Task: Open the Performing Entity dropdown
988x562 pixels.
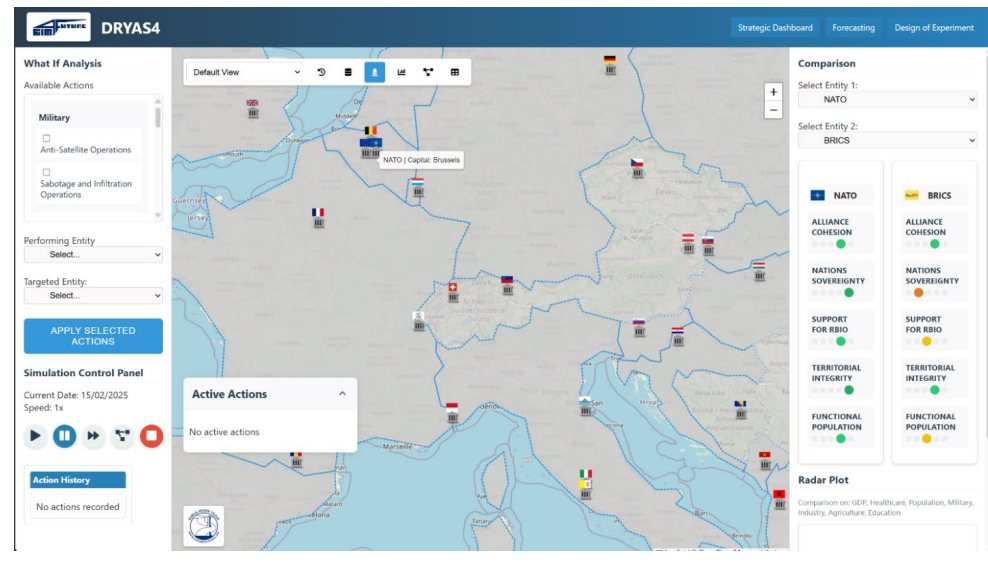Action: (x=93, y=255)
